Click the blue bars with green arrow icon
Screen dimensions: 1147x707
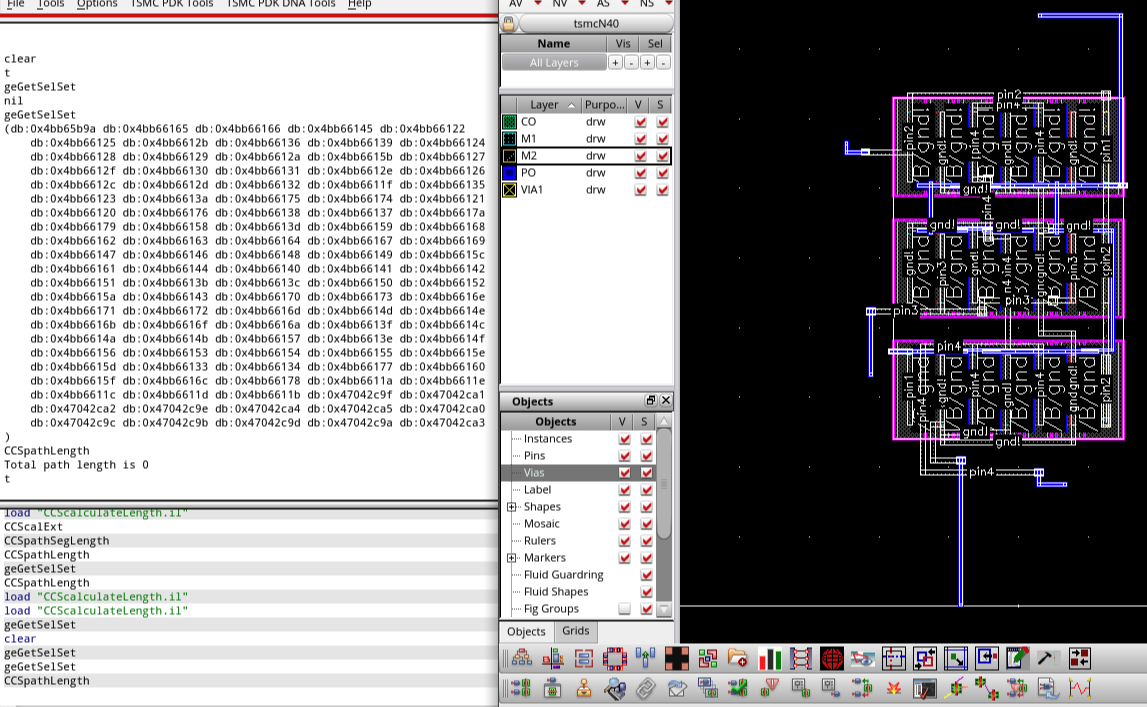(x=645, y=659)
